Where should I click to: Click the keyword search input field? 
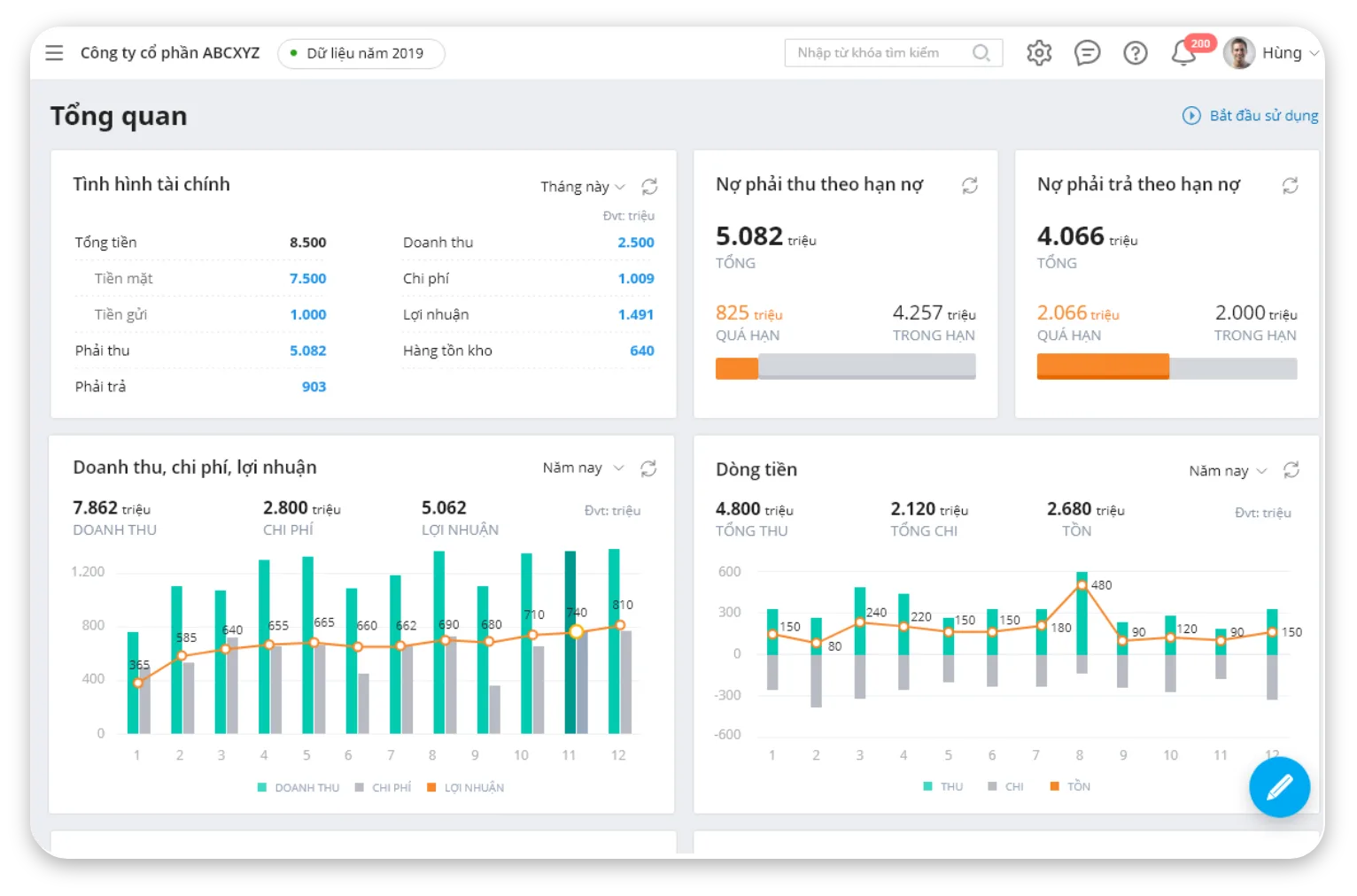(x=880, y=53)
